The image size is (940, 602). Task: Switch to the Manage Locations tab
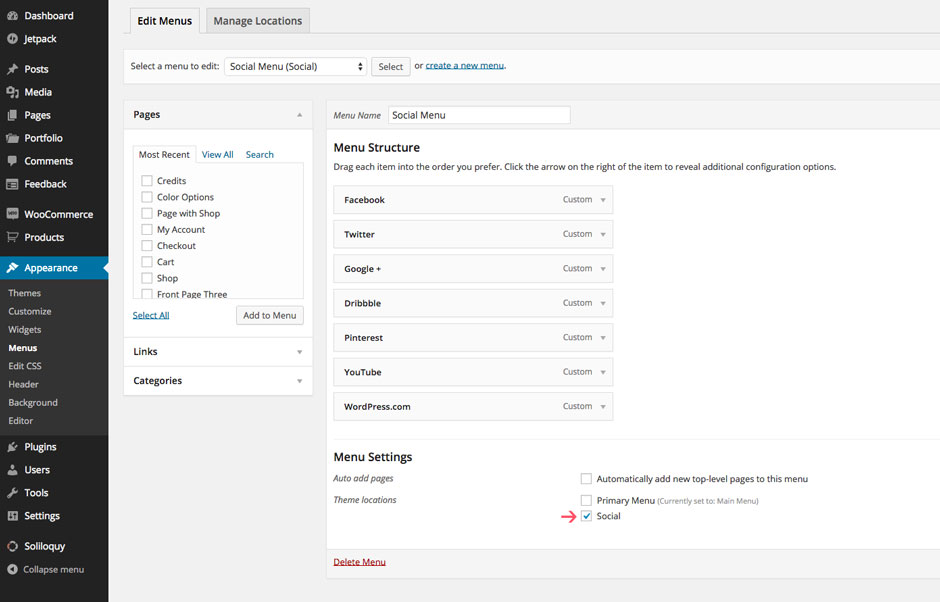click(258, 21)
